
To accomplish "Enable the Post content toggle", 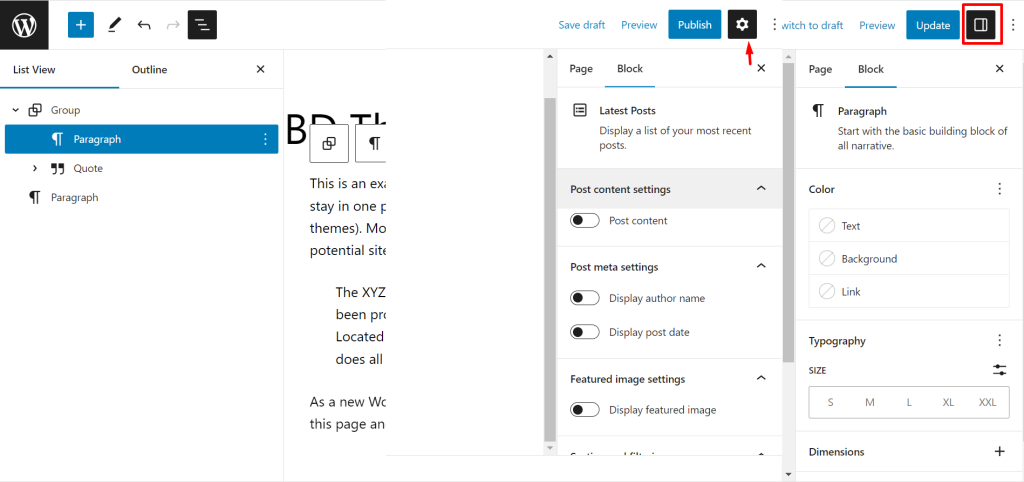I will pyautogui.click(x=584, y=221).
